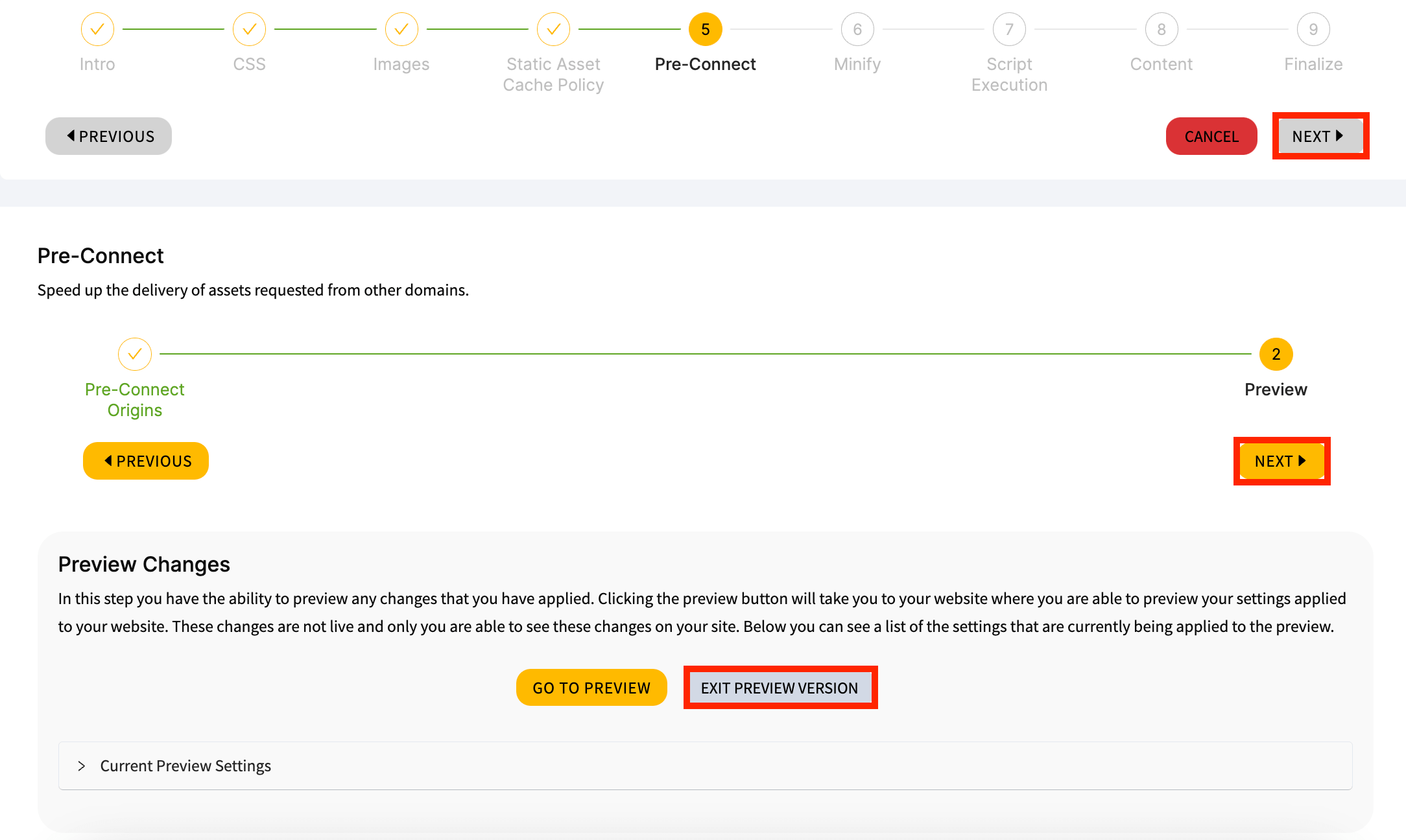
Task: Click the 'Speed up the delivery of assets' text
Action: point(253,290)
